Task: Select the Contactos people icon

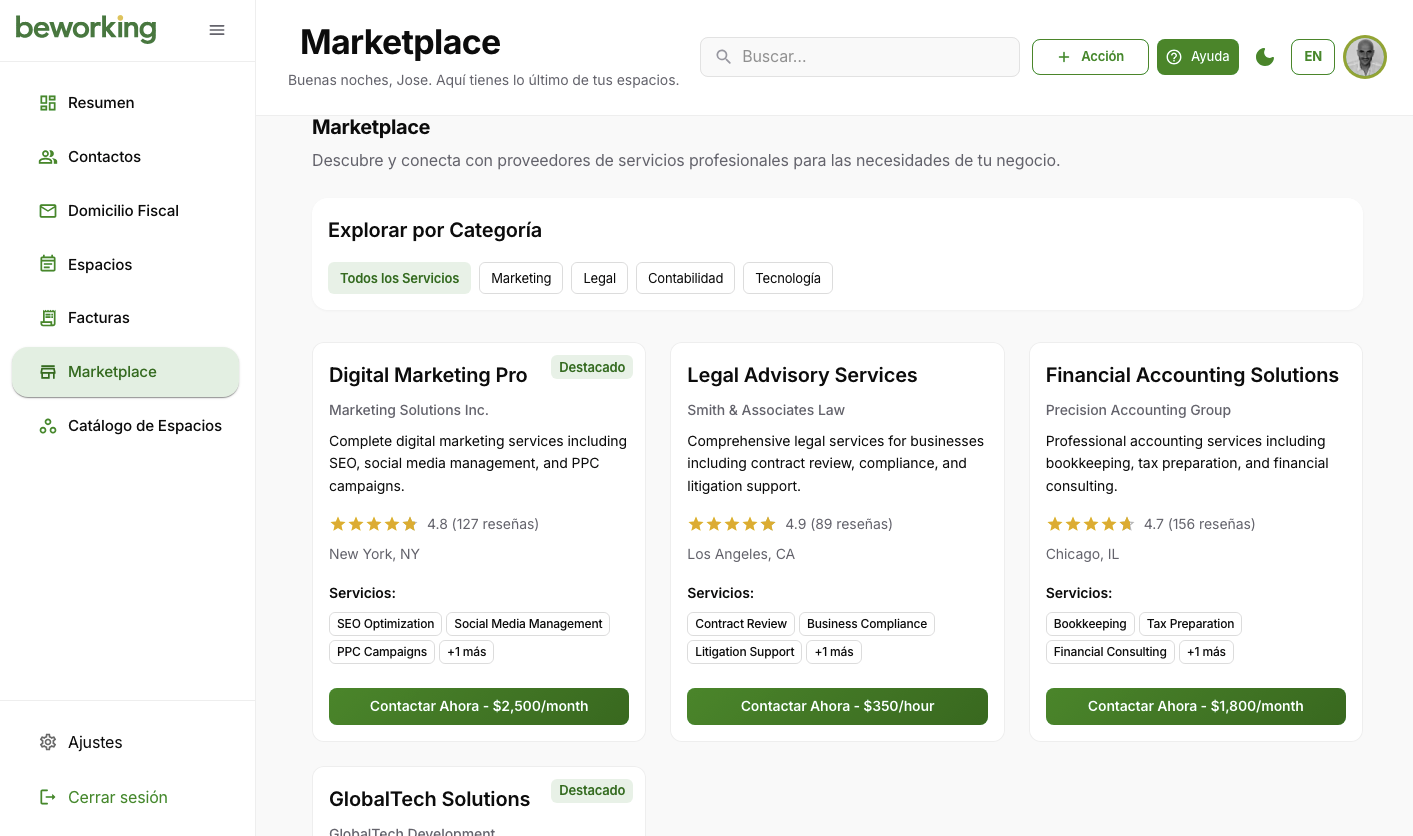Action: coord(47,156)
